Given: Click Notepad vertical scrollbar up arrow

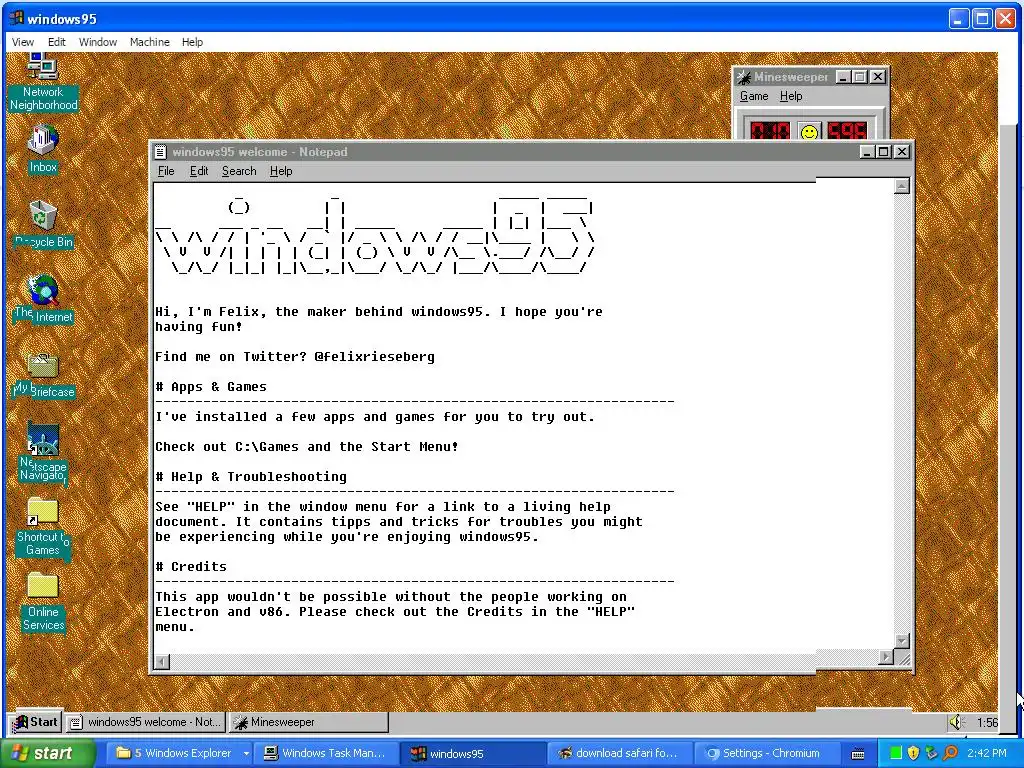Looking at the screenshot, I should coord(901,186).
